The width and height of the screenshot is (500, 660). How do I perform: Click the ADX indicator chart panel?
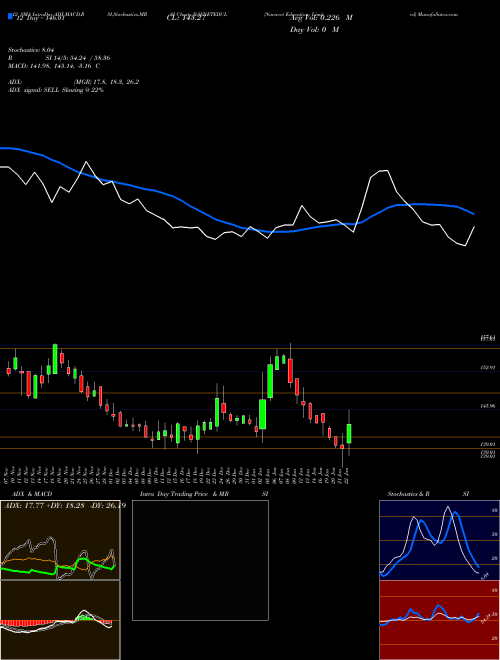[x=60, y=540]
